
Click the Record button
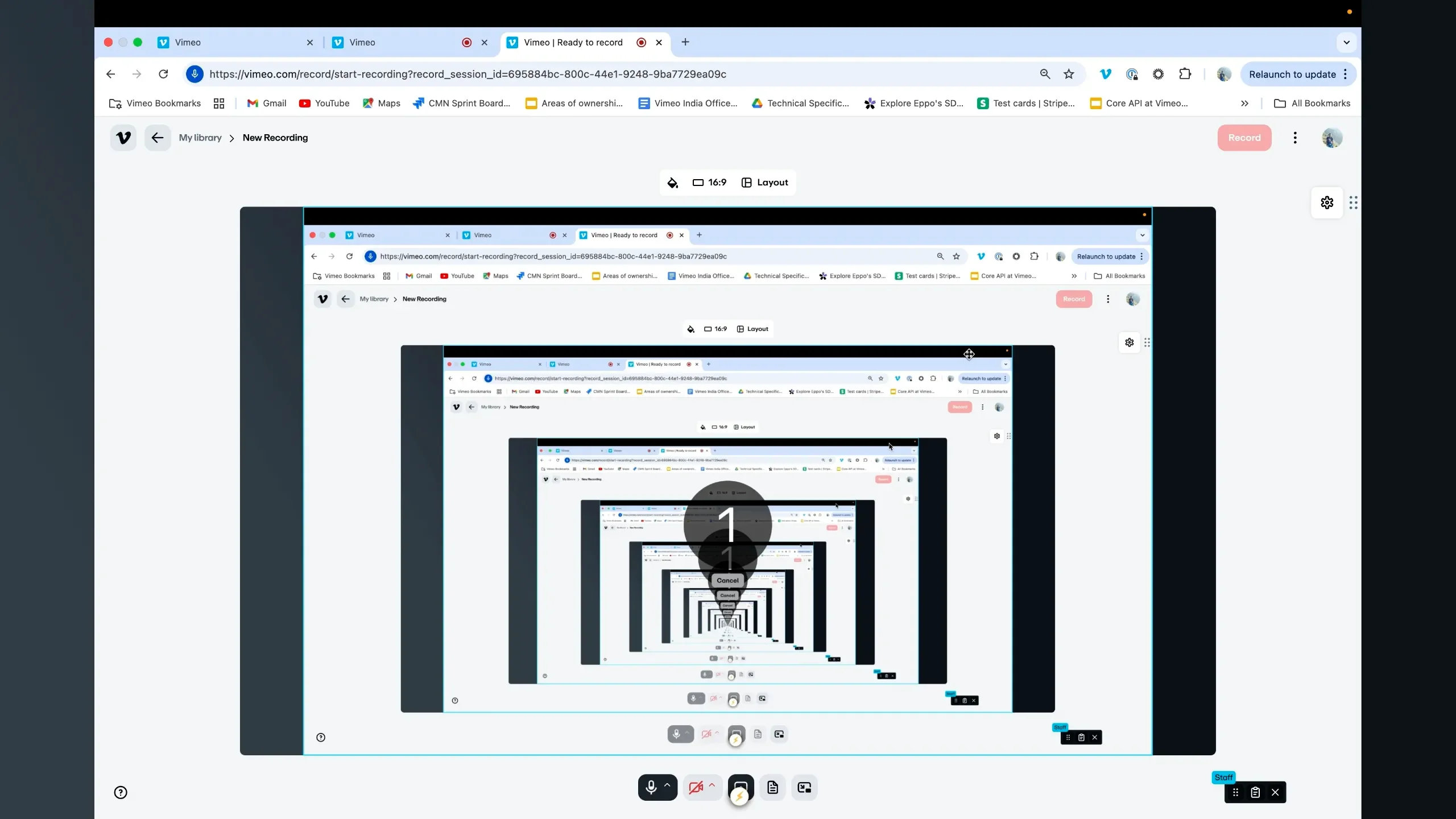[1244, 138]
